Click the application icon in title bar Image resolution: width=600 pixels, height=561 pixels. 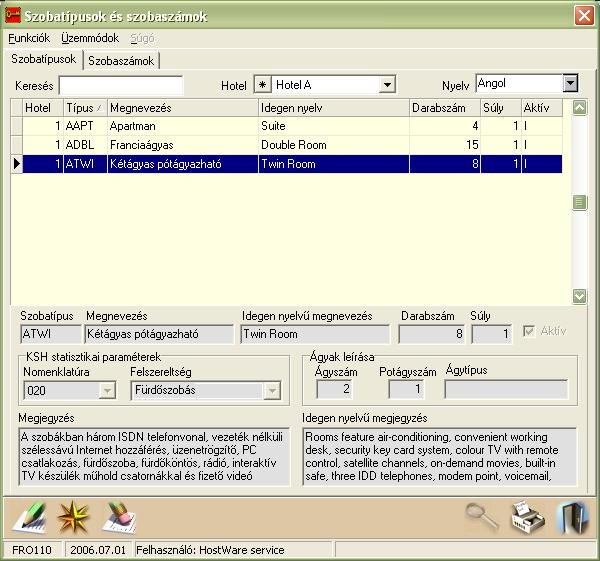coord(12,16)
